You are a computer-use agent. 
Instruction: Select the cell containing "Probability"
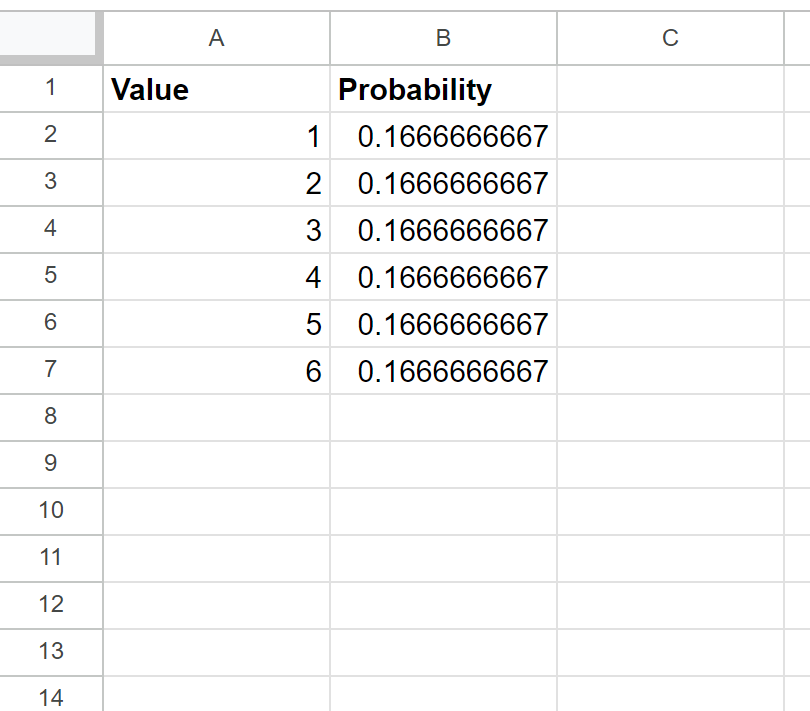coord(443,89)
